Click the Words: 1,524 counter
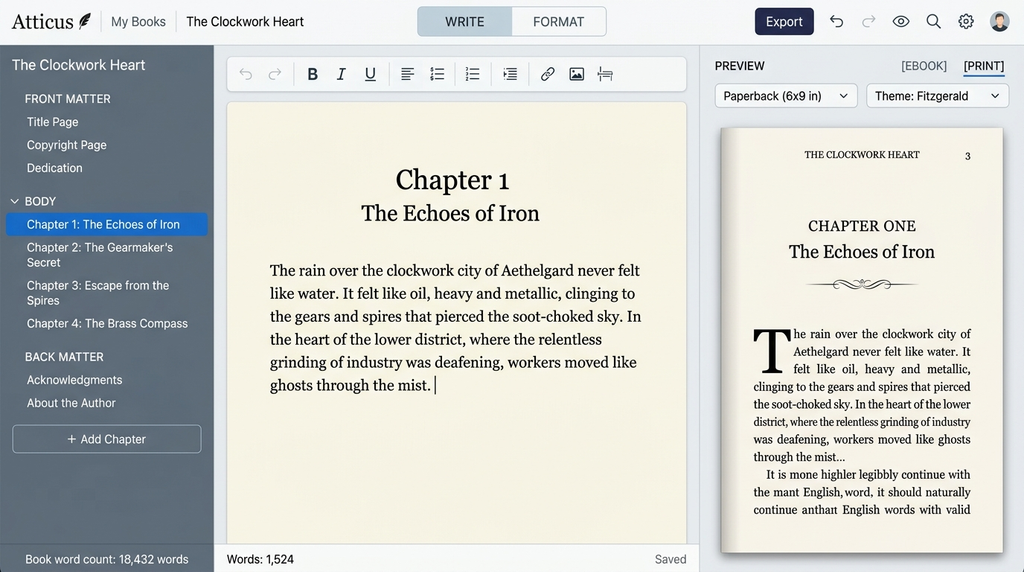The image size is (1024, 572). [x=260, y=560]
